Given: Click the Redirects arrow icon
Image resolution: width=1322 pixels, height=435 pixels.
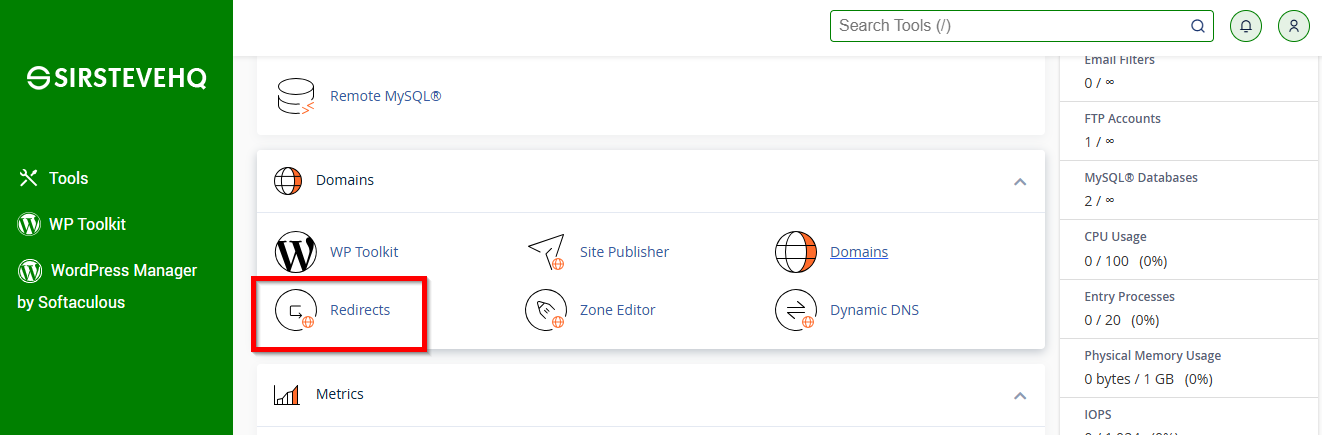Looking at the screenshot, I should point(295,310).
